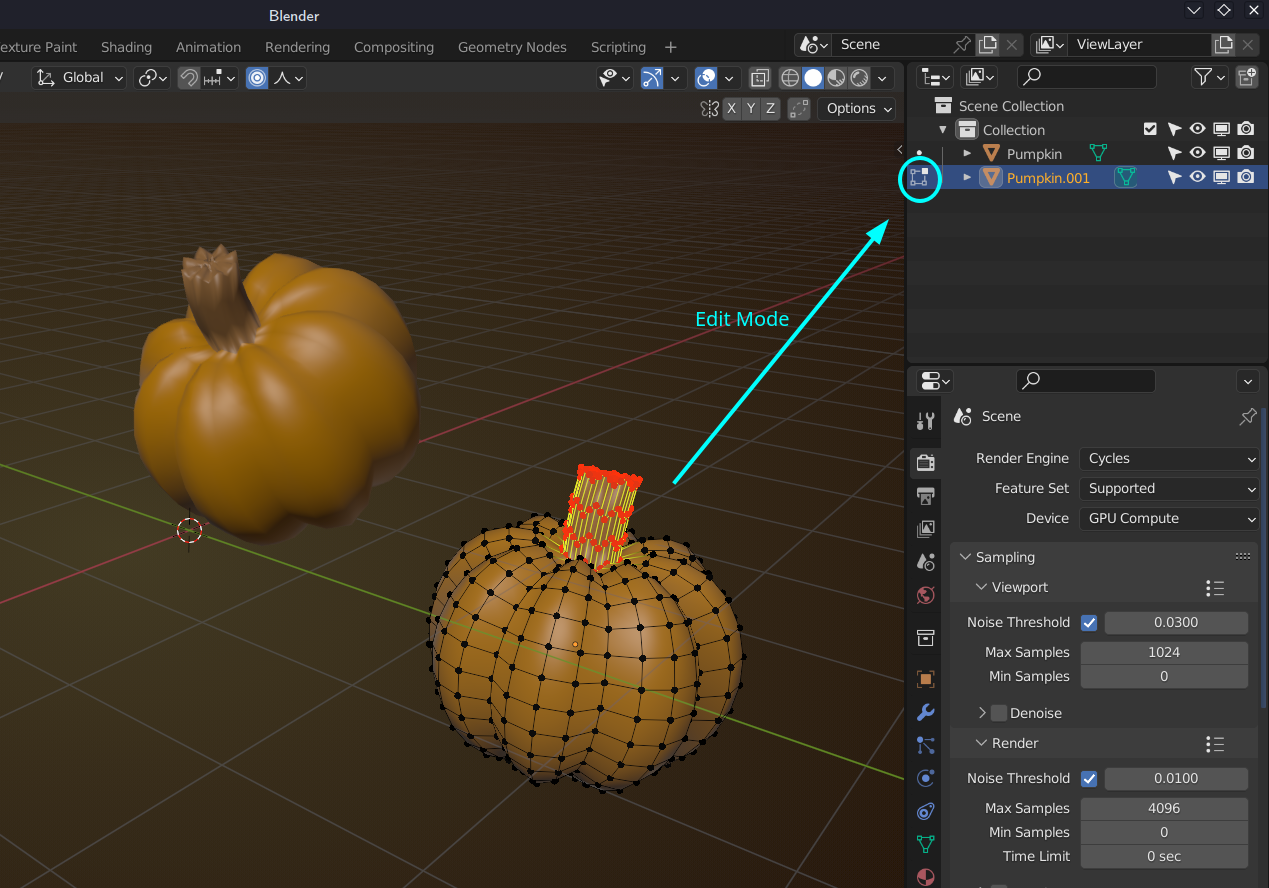Toggle X axis mirror button
The image size is (1269, 888).
click(732, 108)
